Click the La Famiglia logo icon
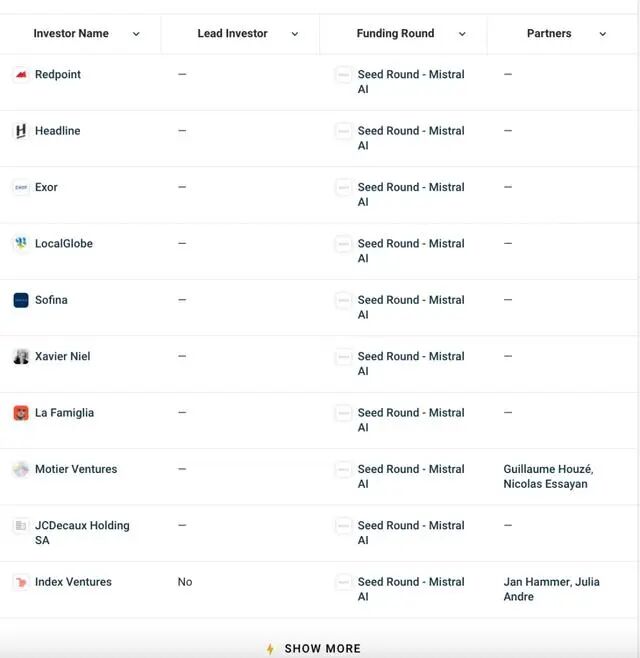Viewport: 640px width, 658px height. click(21, 413)
